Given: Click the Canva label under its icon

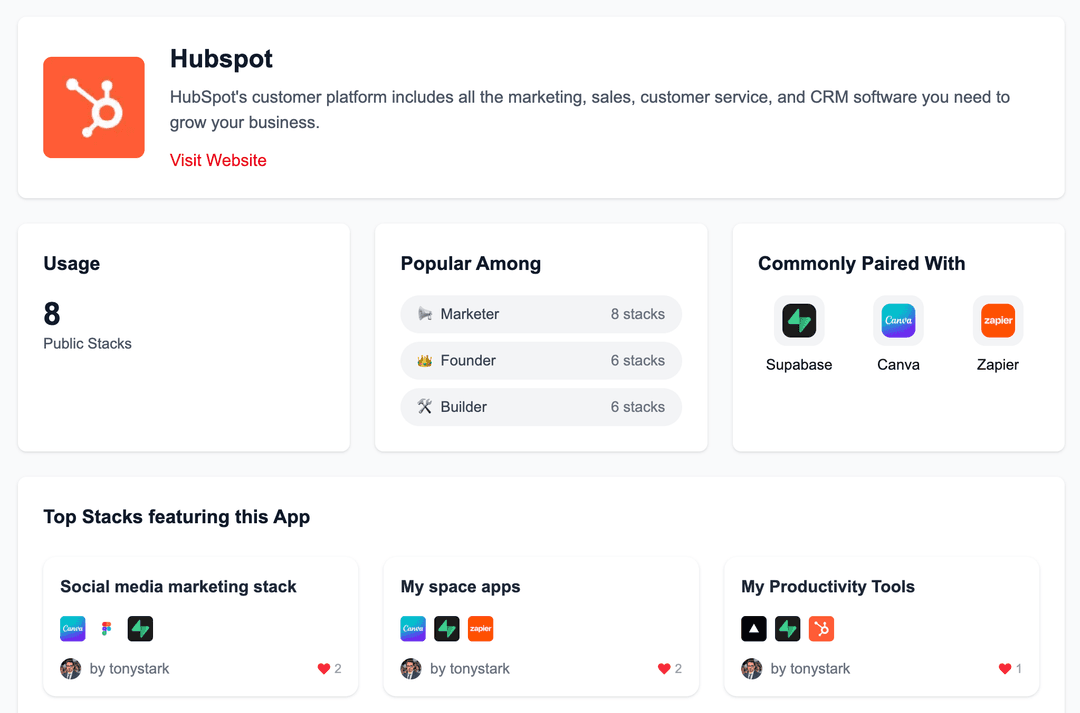Looking at the screenshot, I should (898, 364).
